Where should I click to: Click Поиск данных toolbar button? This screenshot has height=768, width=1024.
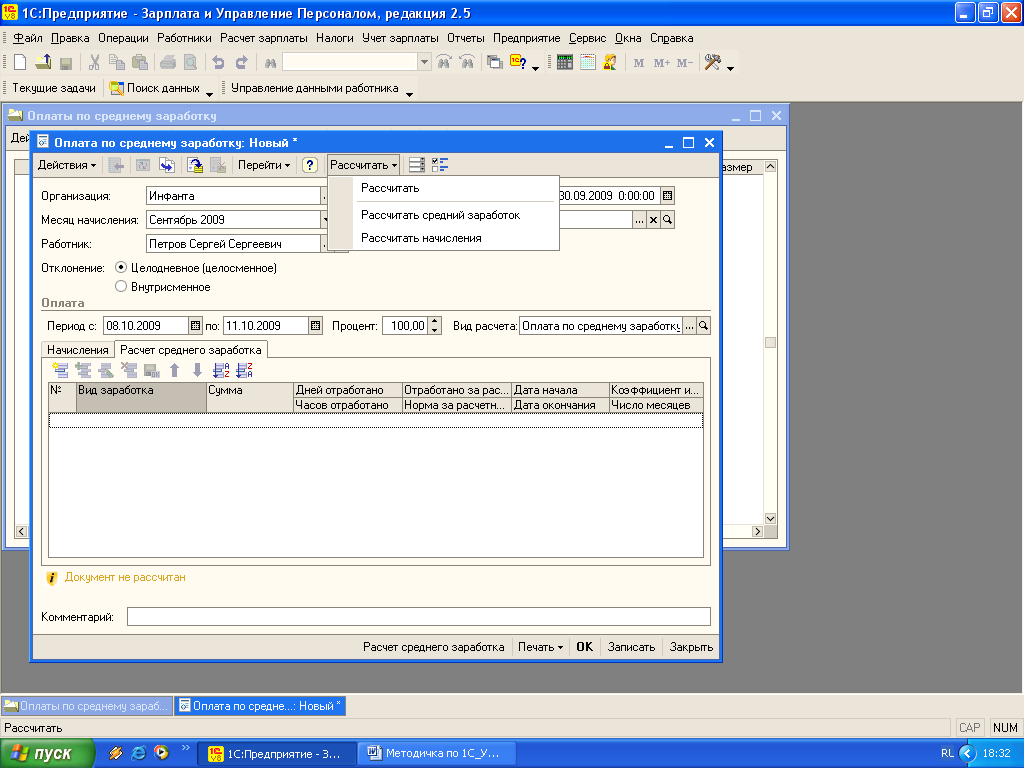click(155, 88)
